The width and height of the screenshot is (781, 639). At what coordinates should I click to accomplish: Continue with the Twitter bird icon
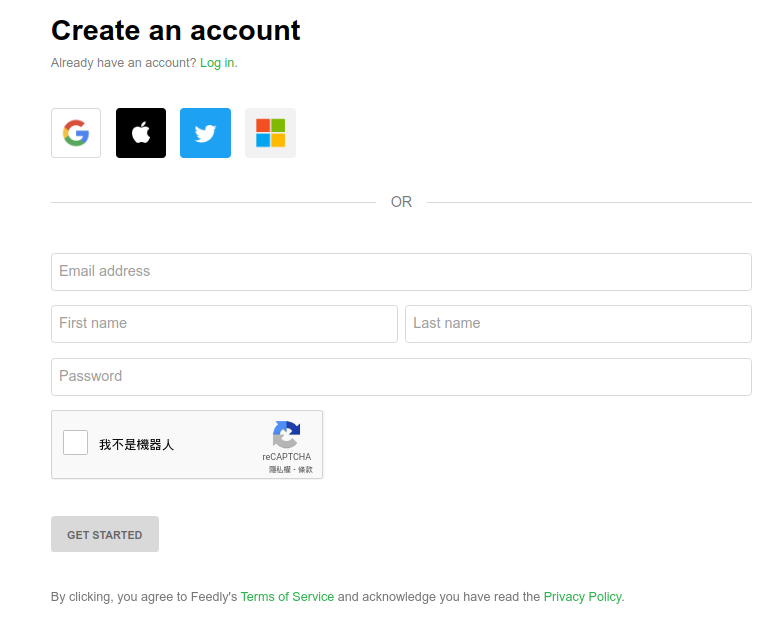205,133
